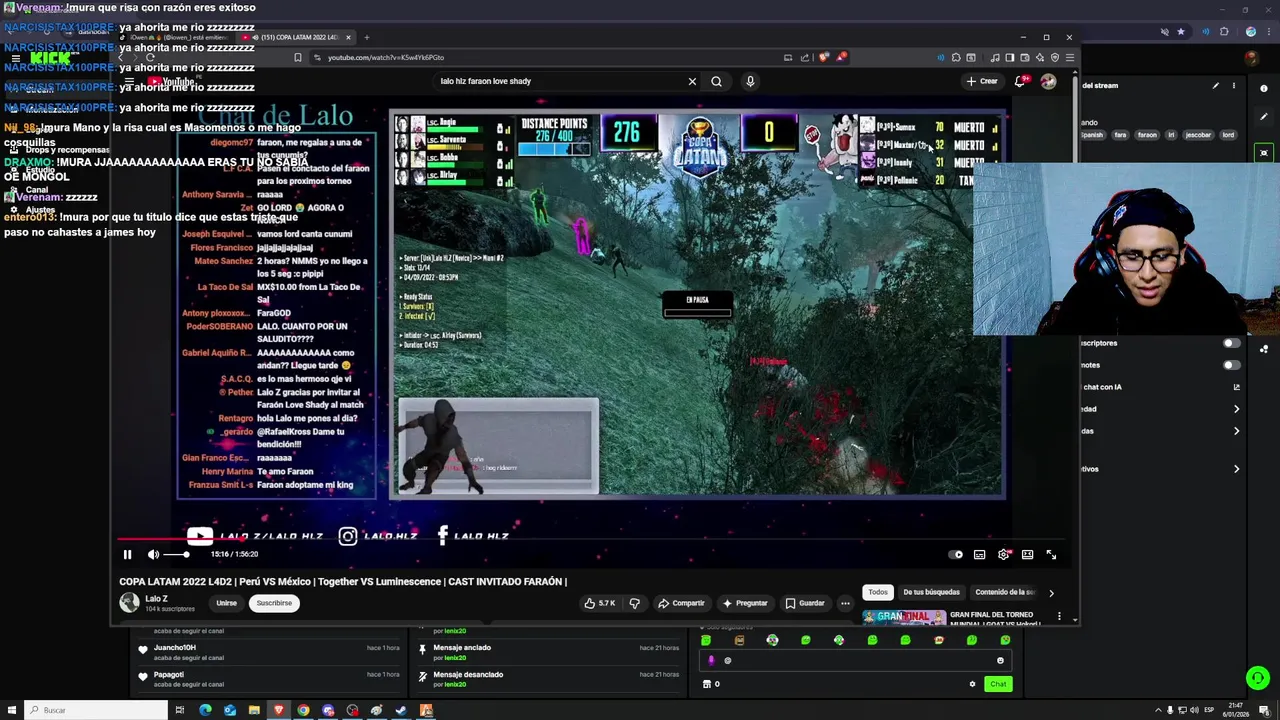Switch to the COPA LATAM 2022 tab
Viewport: 1280px width, 720px height.
click(x=298, y=37)
